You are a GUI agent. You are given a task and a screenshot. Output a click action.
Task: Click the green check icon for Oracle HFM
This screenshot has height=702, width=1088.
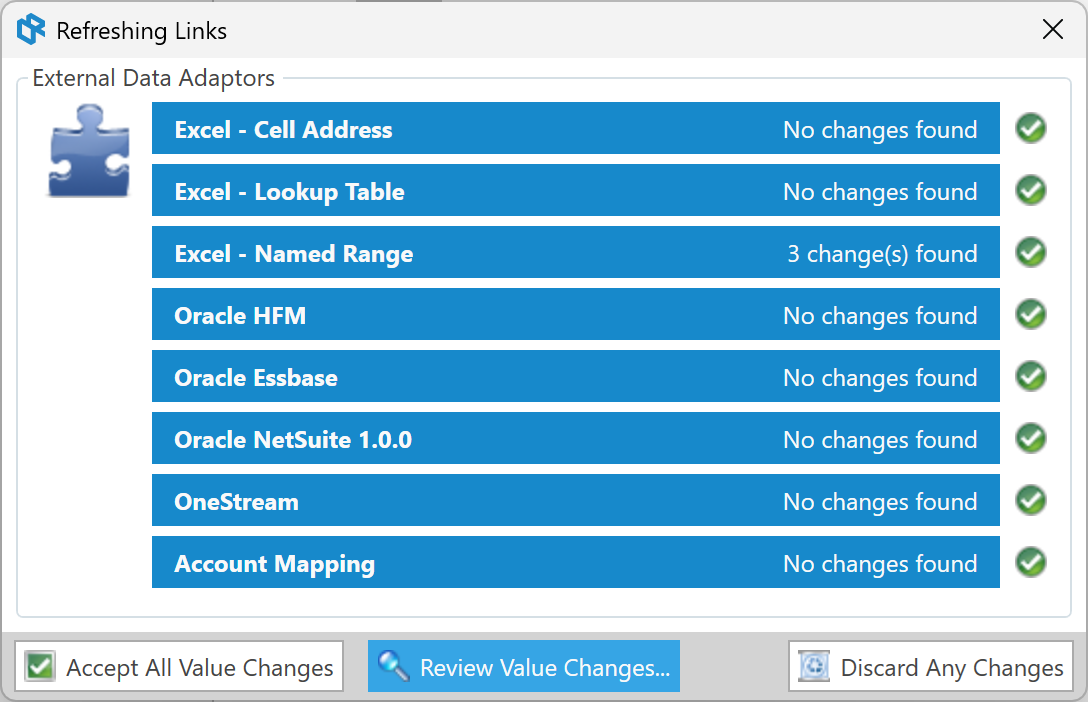[1031, 314]
